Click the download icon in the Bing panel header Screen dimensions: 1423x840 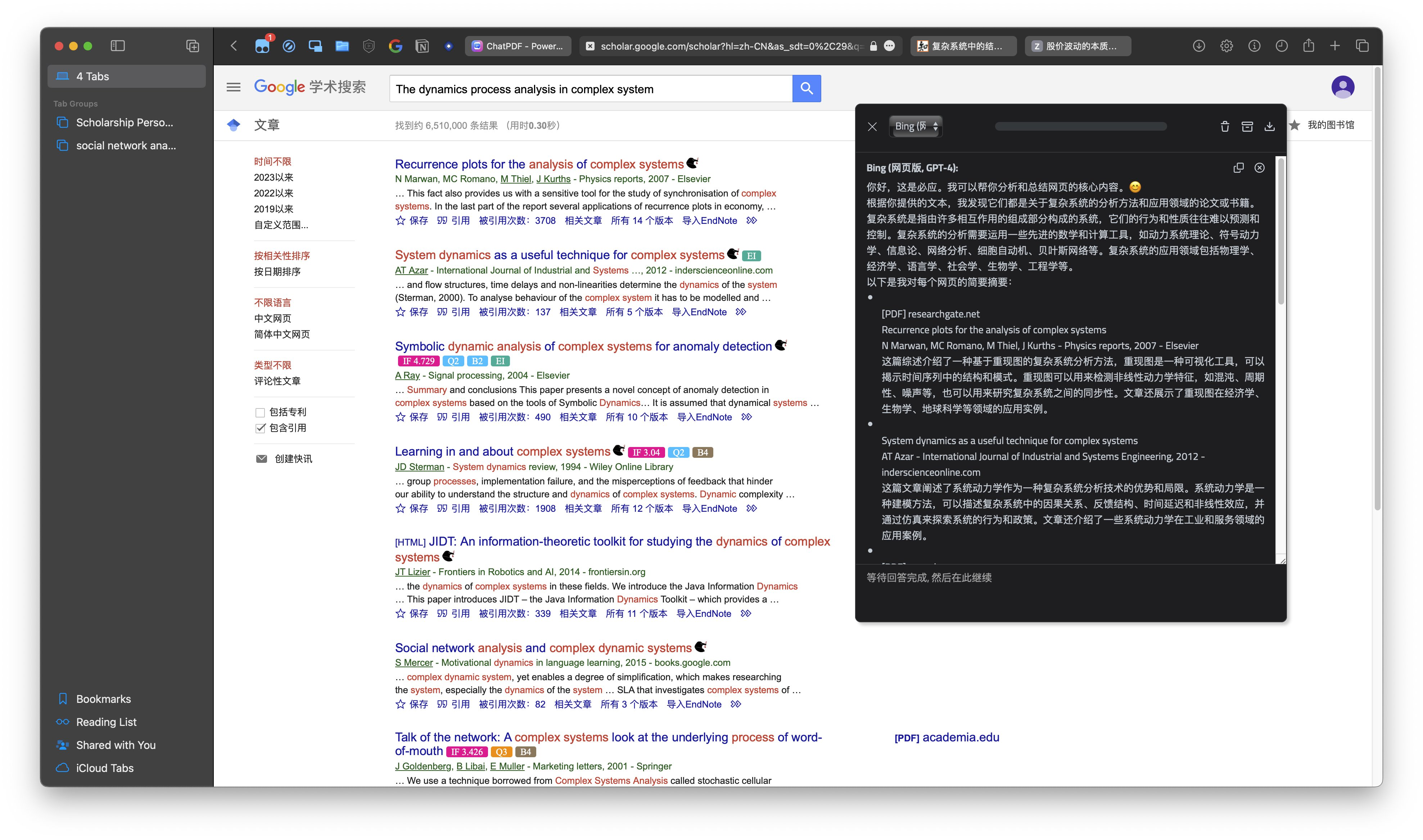tap(1269, 127)
